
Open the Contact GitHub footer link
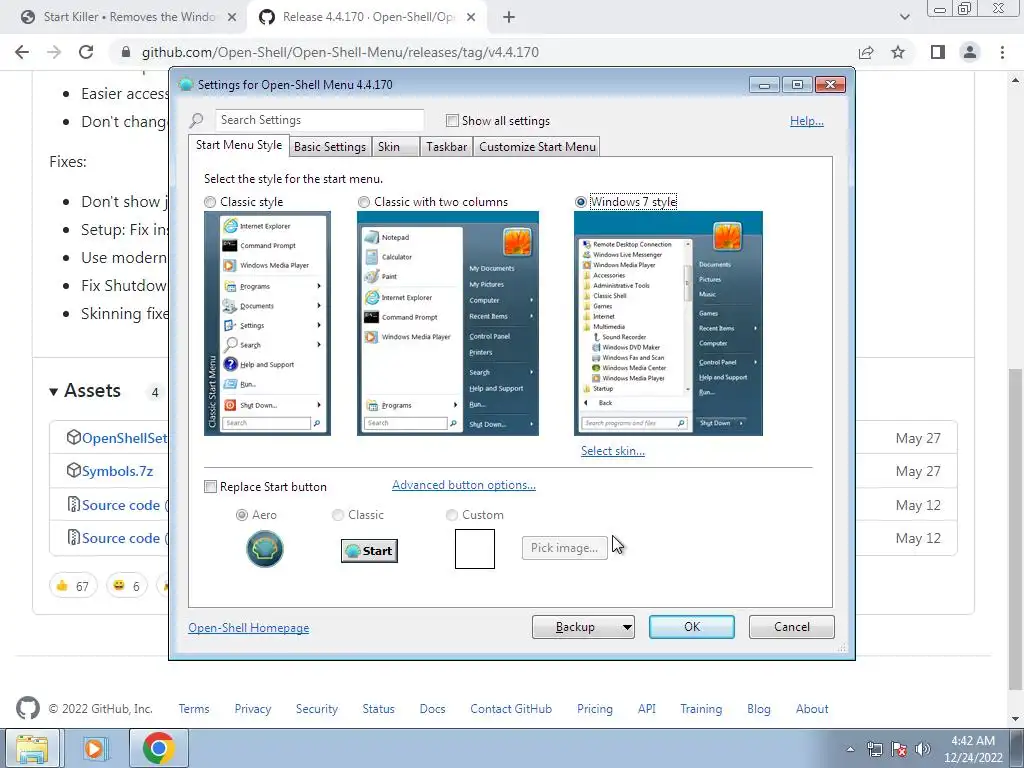[511, 709]
